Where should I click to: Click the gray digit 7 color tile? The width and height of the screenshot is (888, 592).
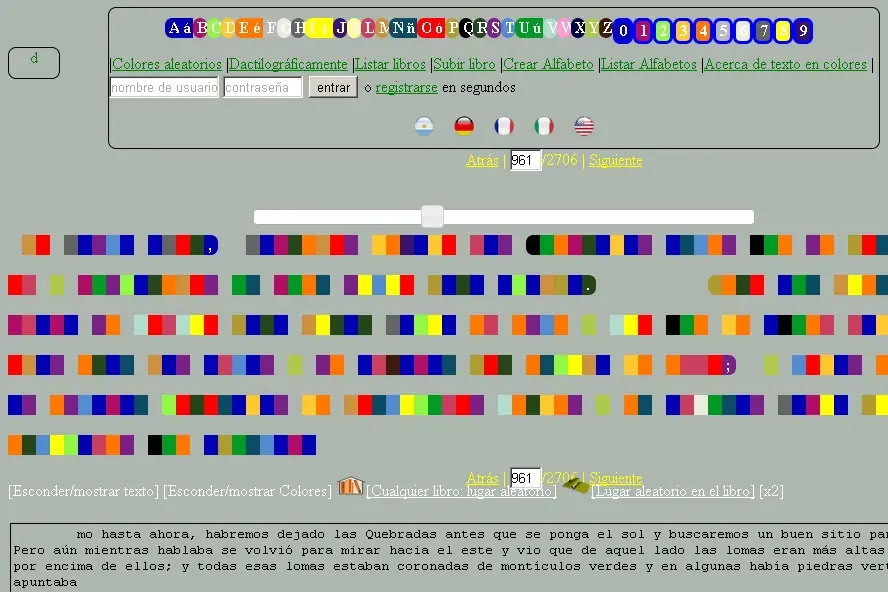click(x=763, y=31)
